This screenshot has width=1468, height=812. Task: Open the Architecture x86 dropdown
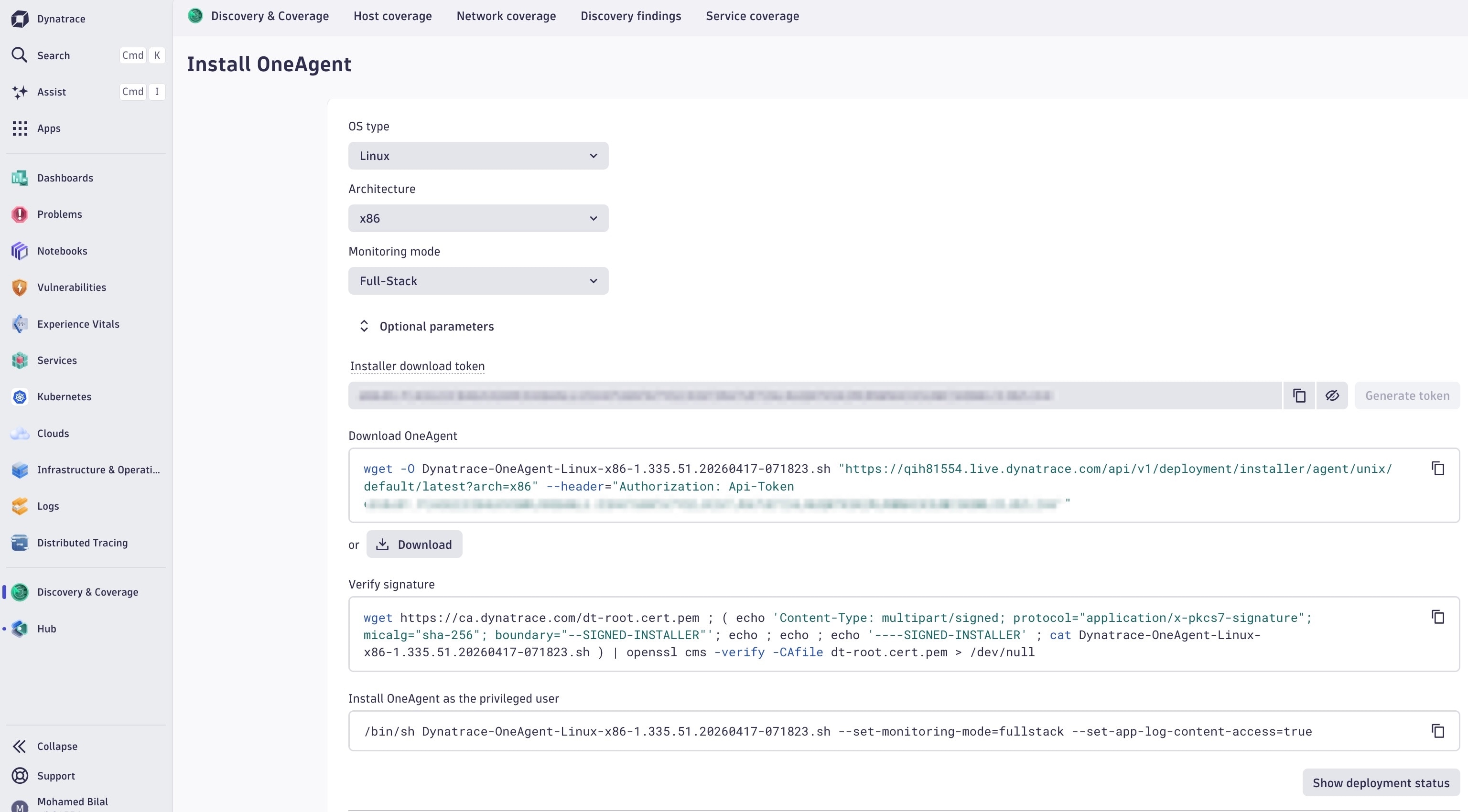[477, 218]
